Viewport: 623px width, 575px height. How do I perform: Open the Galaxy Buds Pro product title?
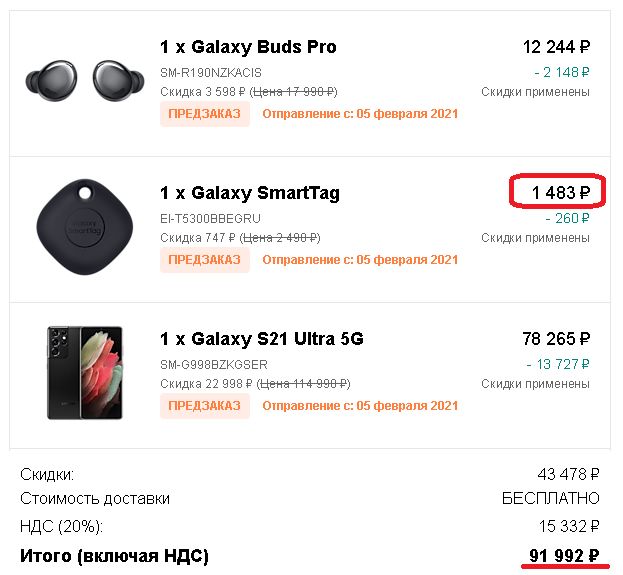tap(248, 47)
